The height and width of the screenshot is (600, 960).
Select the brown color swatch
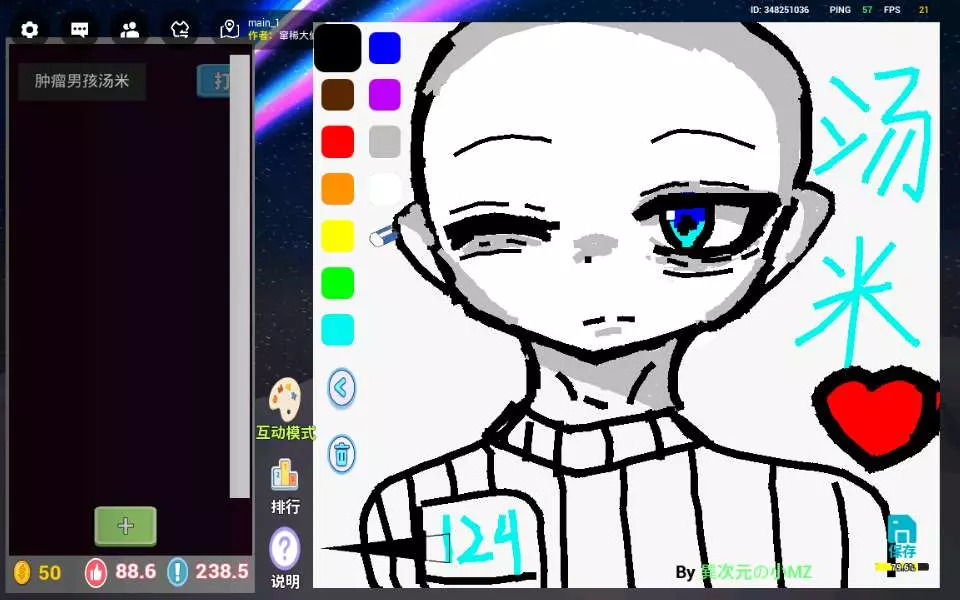pyautogui.click(x=337, y=95)
